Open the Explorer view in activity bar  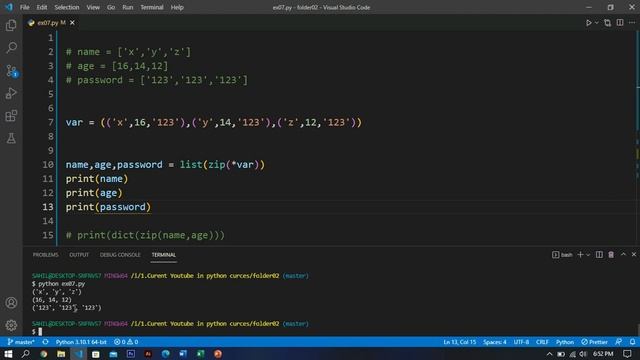click(11, 25)
